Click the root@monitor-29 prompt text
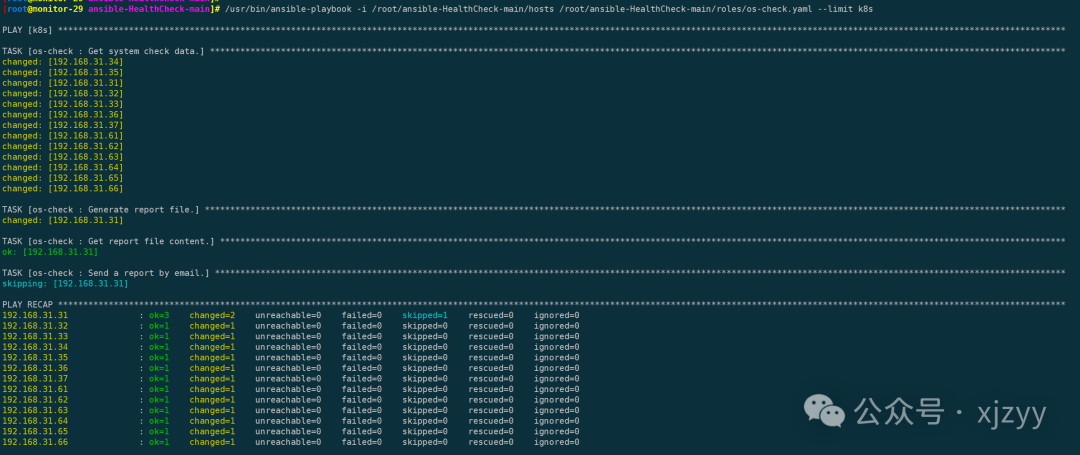The height and width of the screenshot is (455, 1080). point(45,9)
